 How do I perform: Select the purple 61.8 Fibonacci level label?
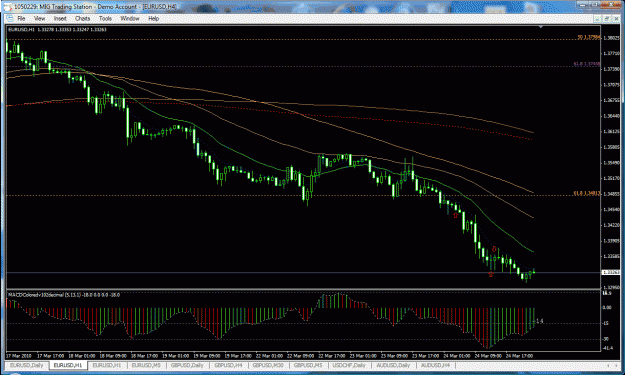tap(587, 64)
